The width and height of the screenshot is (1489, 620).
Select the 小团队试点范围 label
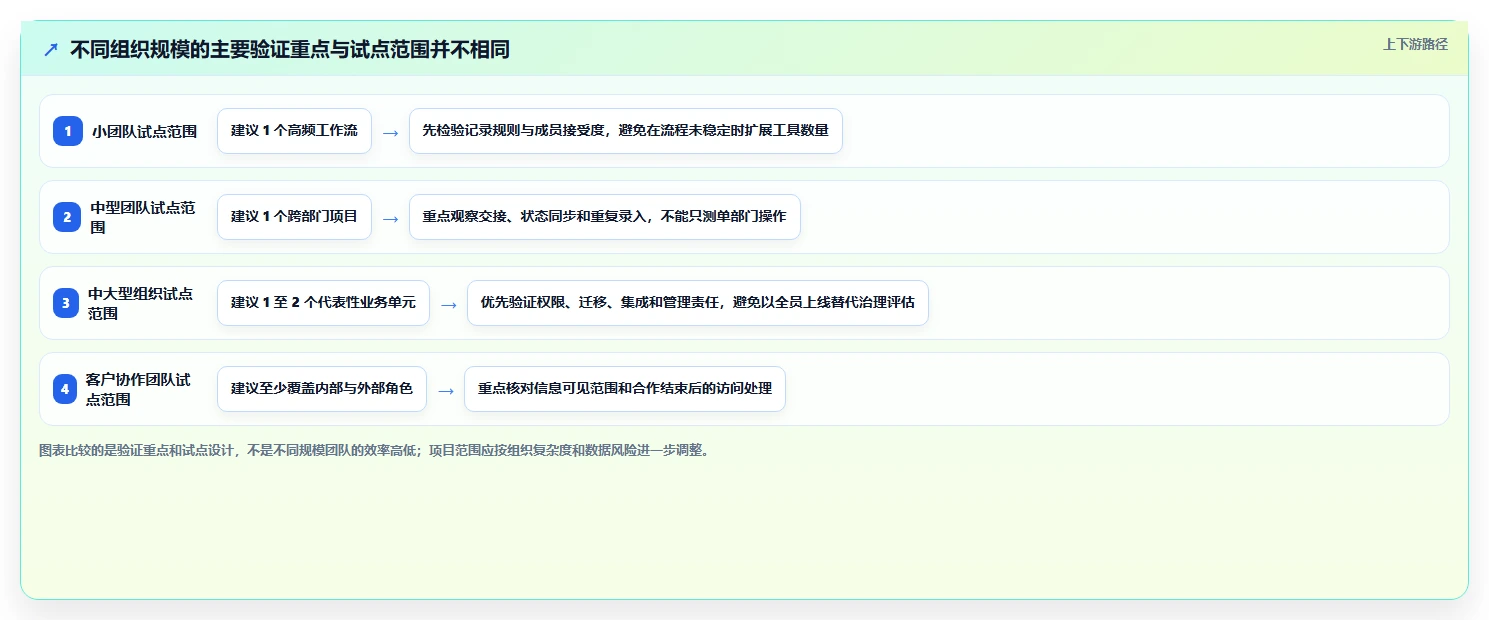pyautogui.click(x=145, y=131)
